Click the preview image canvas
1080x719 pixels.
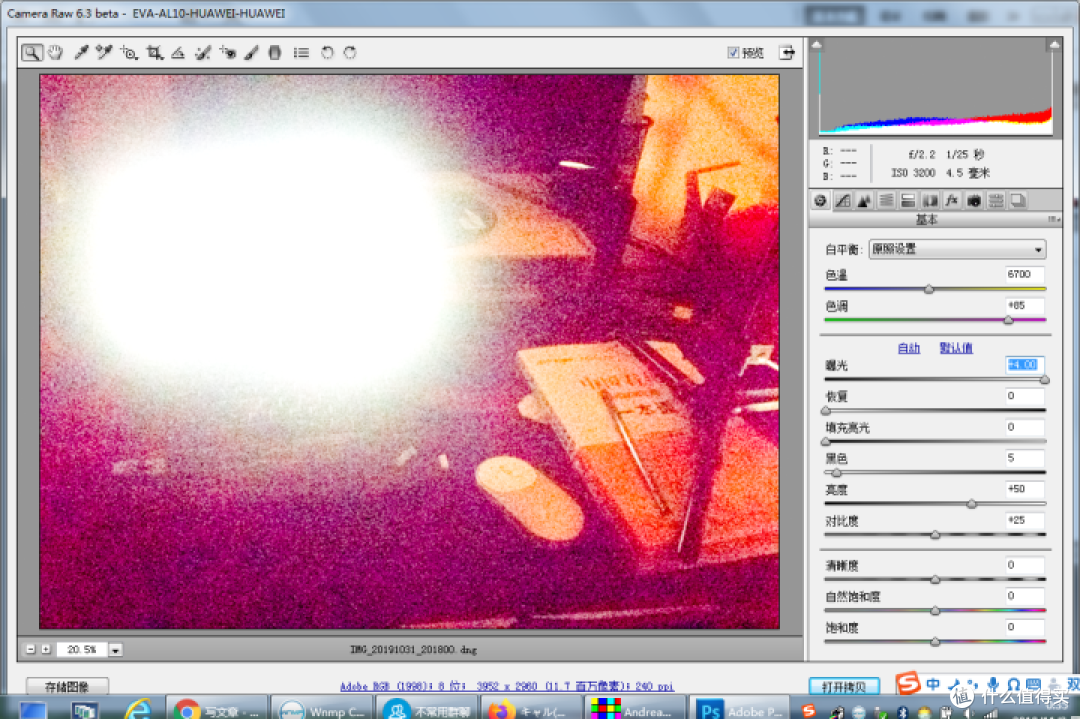click(409, 351)
